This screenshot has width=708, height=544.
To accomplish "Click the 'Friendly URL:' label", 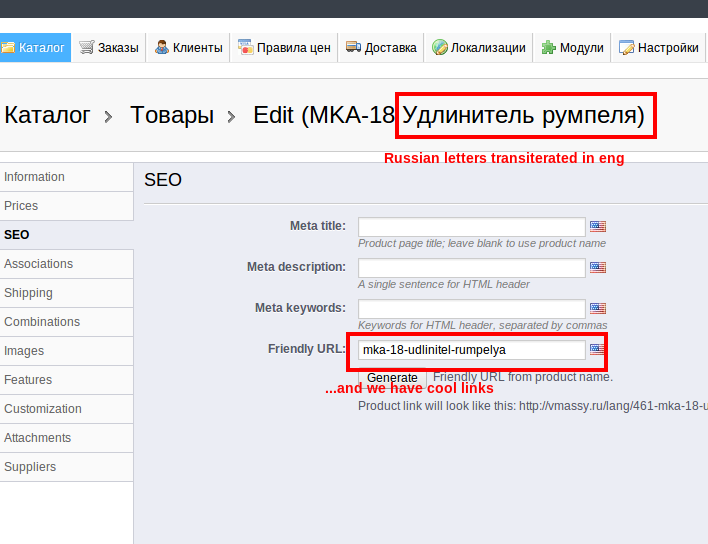I will click(x=307, y=349).
